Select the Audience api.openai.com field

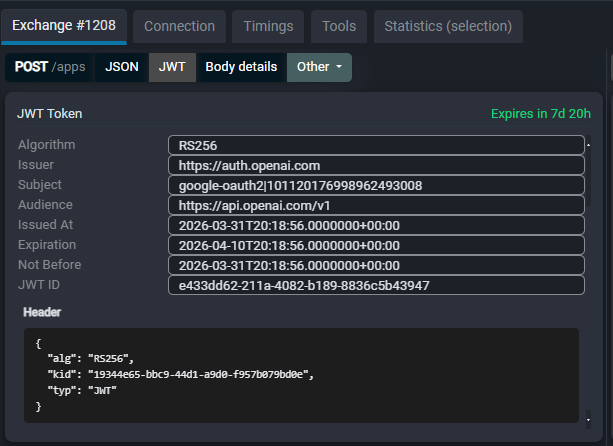376,205
